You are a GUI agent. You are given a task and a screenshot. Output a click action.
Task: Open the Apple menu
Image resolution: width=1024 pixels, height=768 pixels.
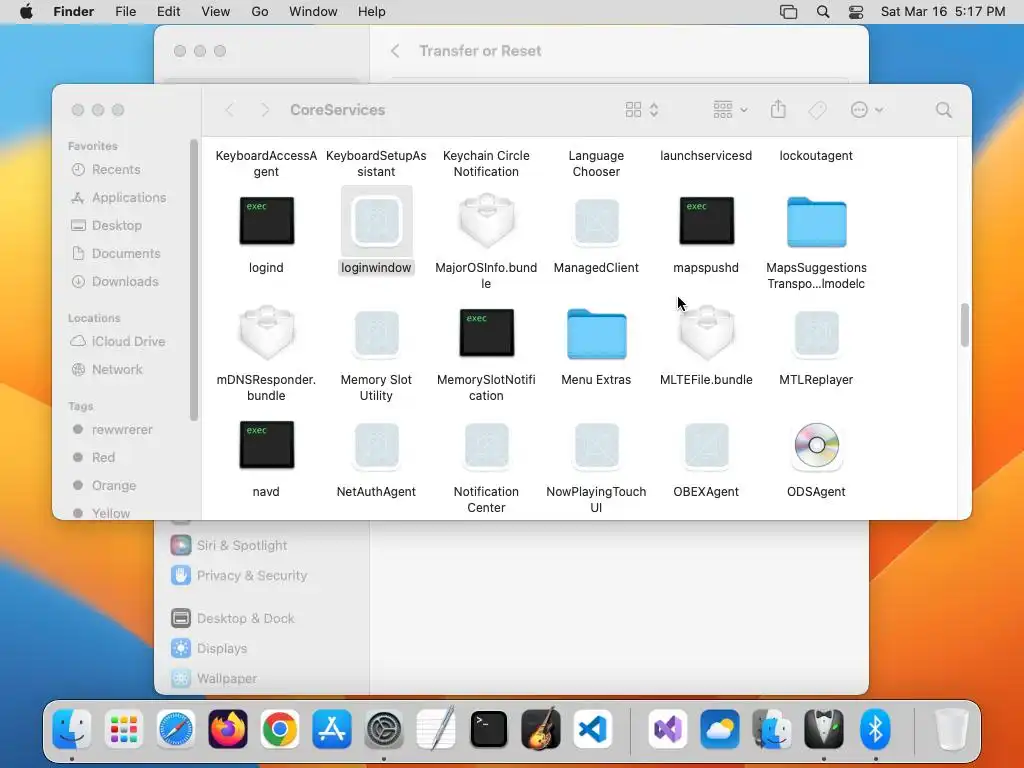coord(26,12)
